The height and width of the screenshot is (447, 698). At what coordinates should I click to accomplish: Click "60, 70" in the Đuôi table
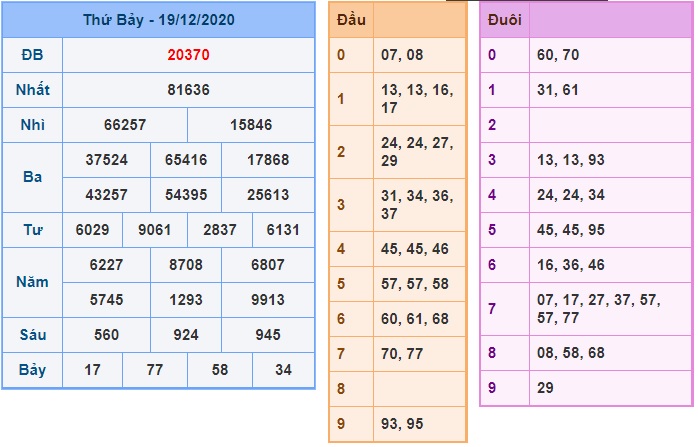tap(558, 55)
